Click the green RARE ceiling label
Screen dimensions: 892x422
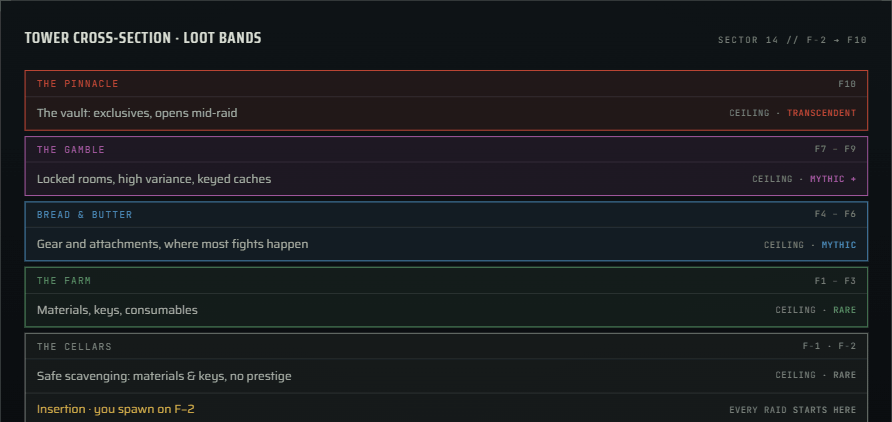(844, 311)
